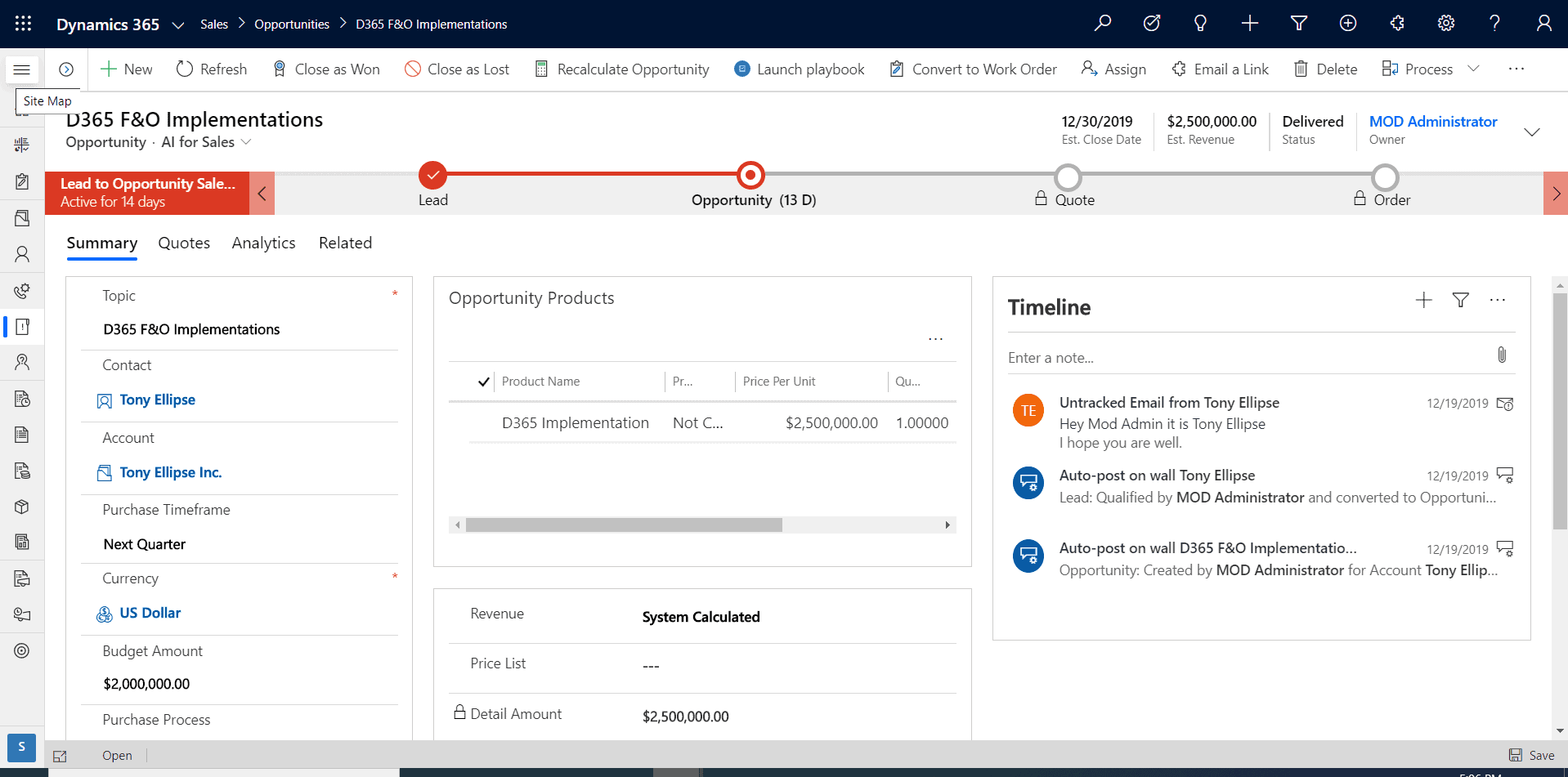Open the Related tab
The image size is (1568, 777).
pos(345,243)
